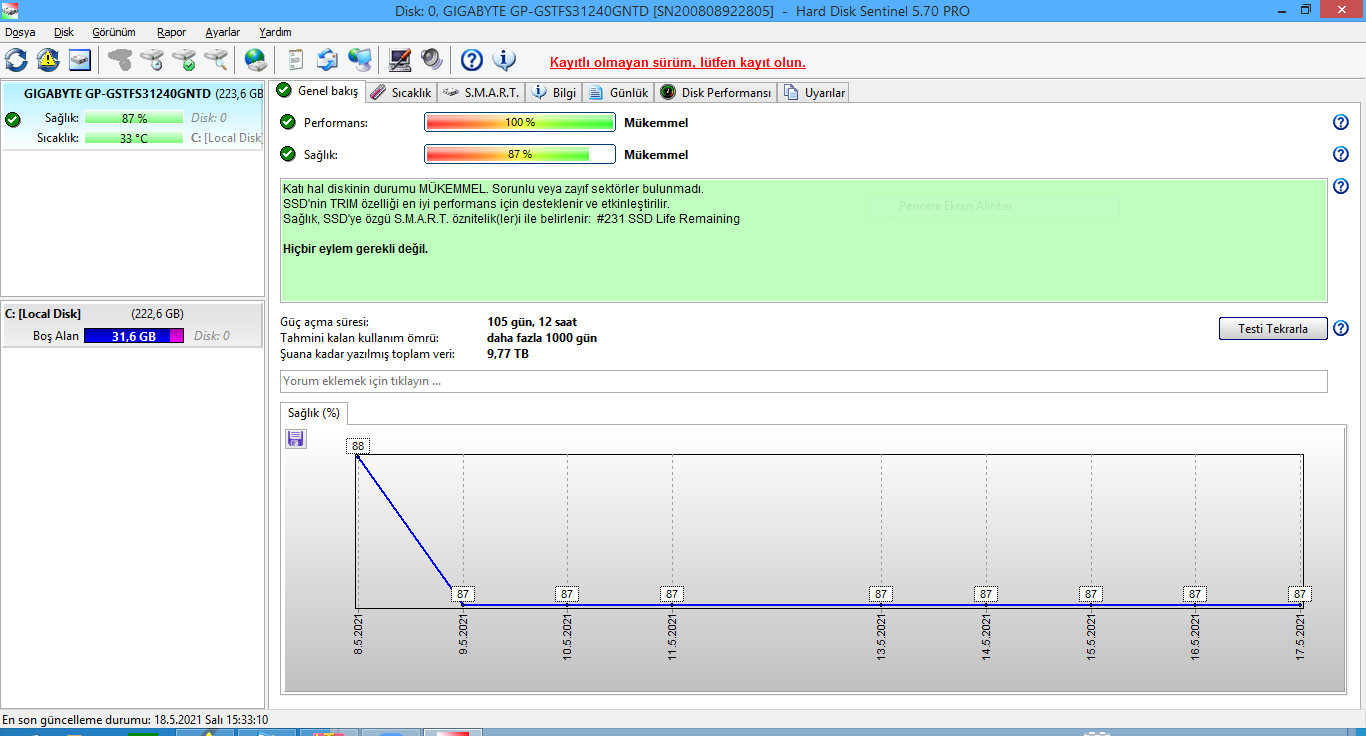The width and height of the screenshot is (1366, 736).
Task: Click the status bar text 'En son güncelleme durumu'
Action: (135, 720)
